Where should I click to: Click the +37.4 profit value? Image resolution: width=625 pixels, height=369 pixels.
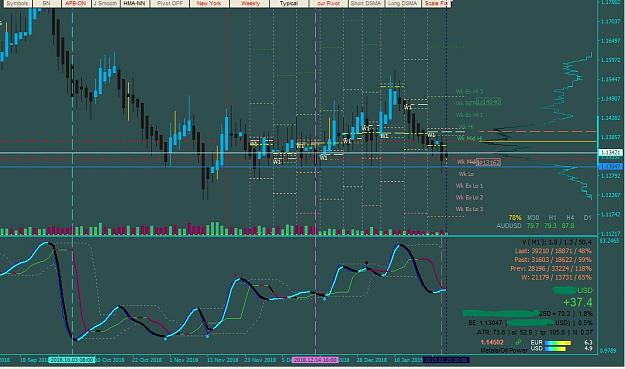[x=577, y=302]
